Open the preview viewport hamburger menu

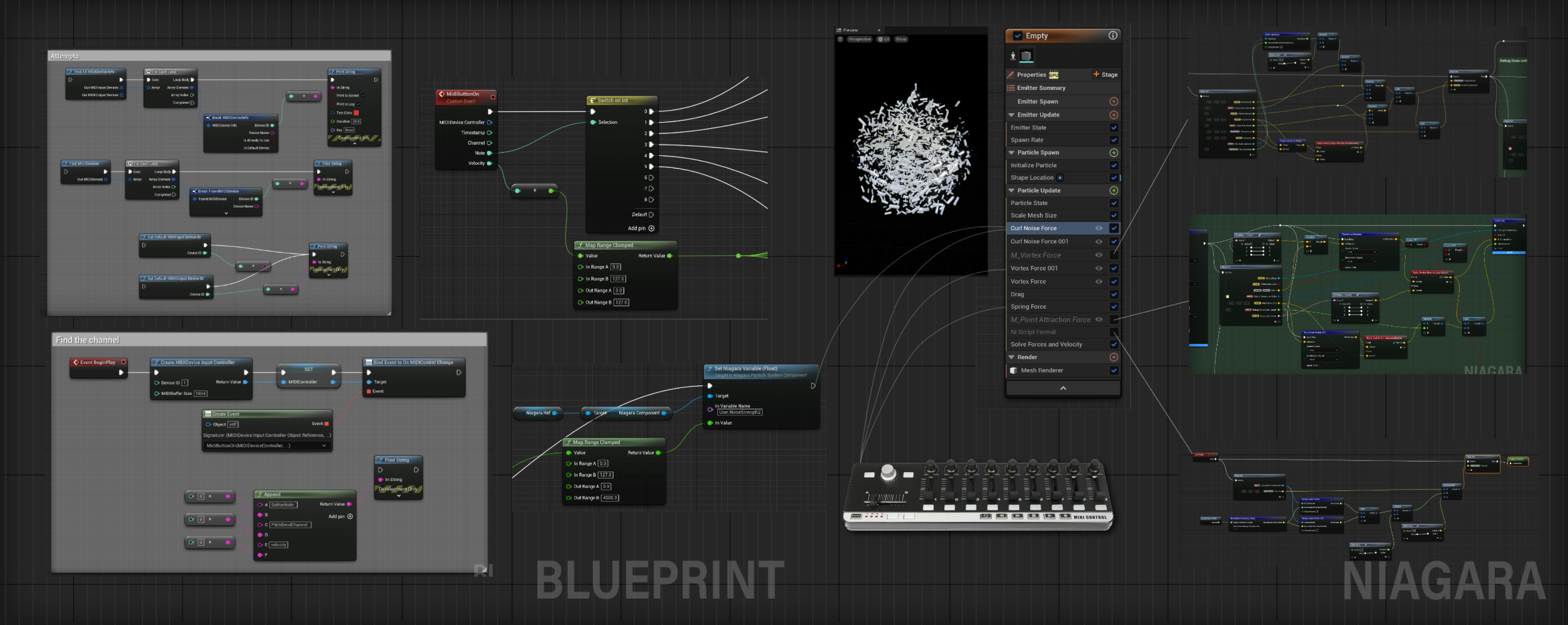pos(840,39)
